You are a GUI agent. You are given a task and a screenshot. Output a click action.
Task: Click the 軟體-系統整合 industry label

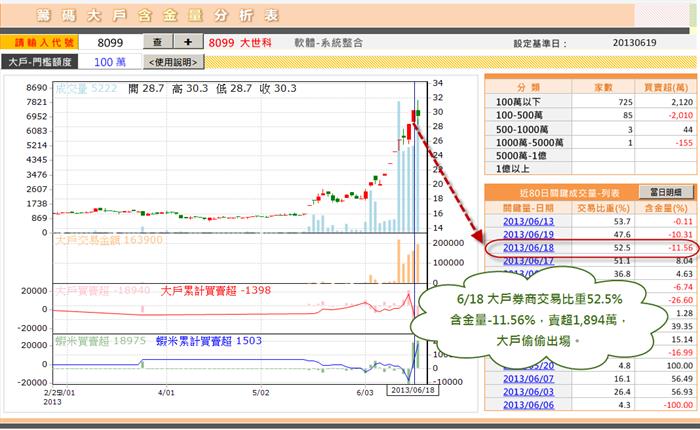[328, 43]
